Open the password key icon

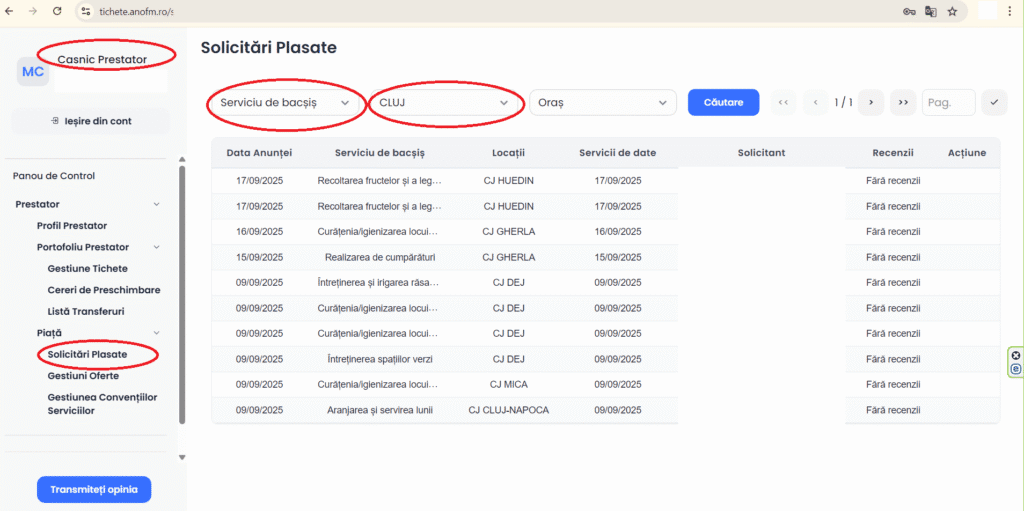[910, 11]
